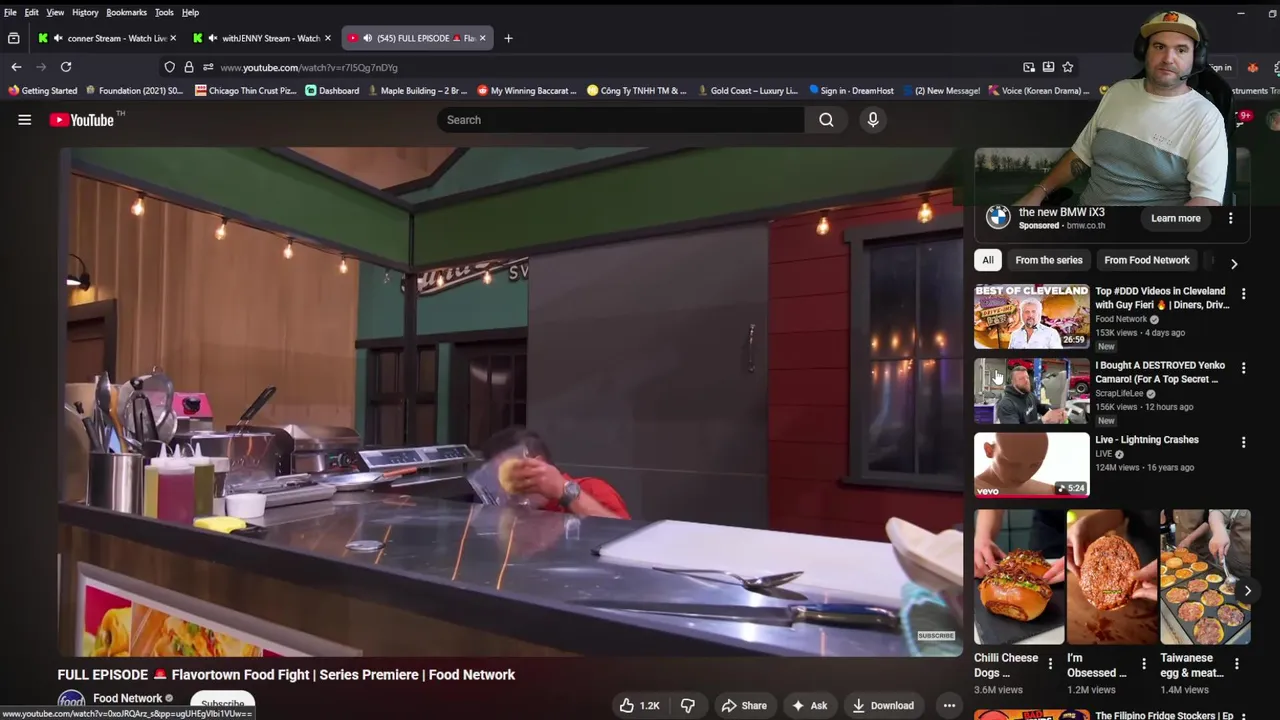Click the install/download page icon in address bar
1280x720 pixels.
point(1048,67)
